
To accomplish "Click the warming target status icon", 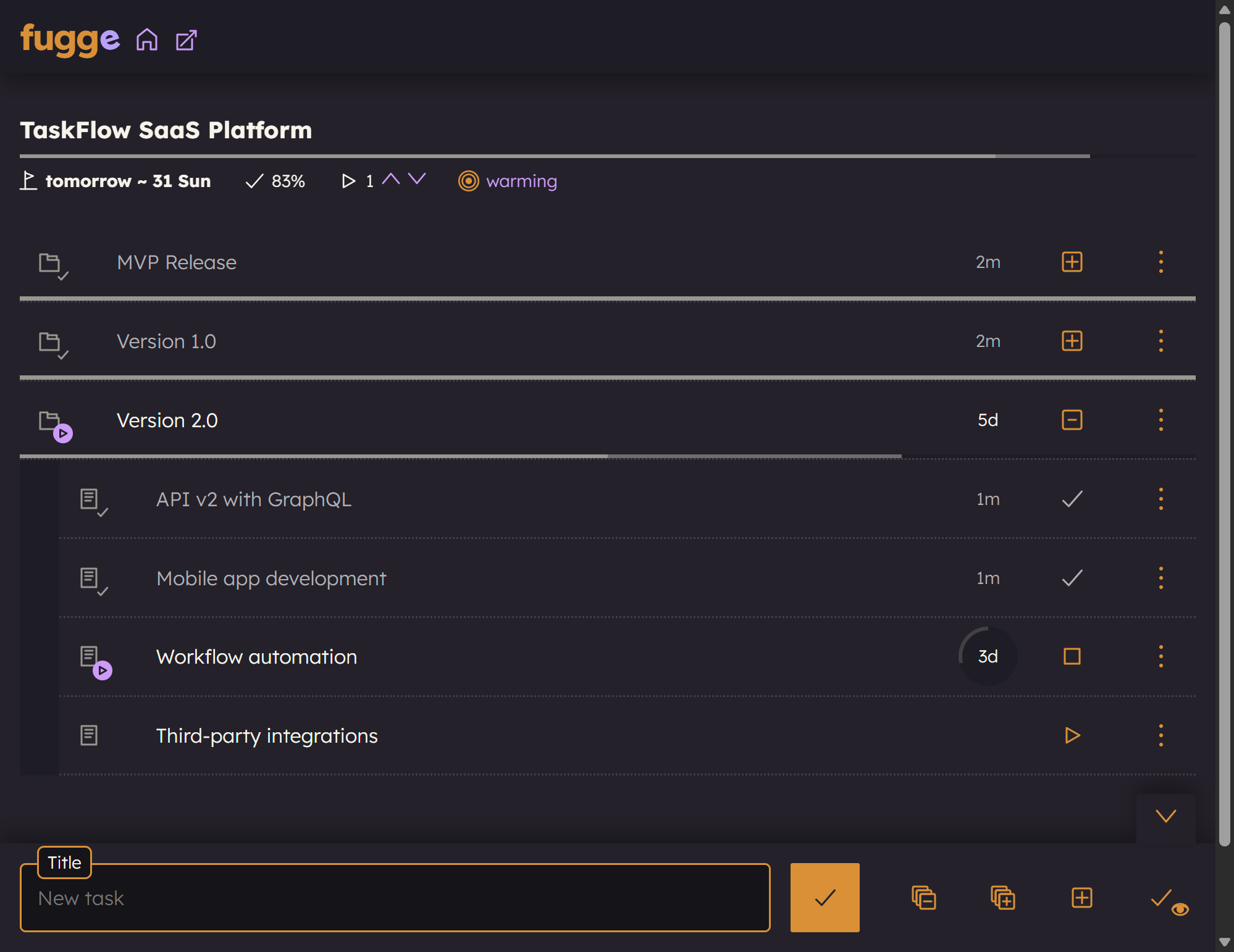I will click(x=468, y=181).
